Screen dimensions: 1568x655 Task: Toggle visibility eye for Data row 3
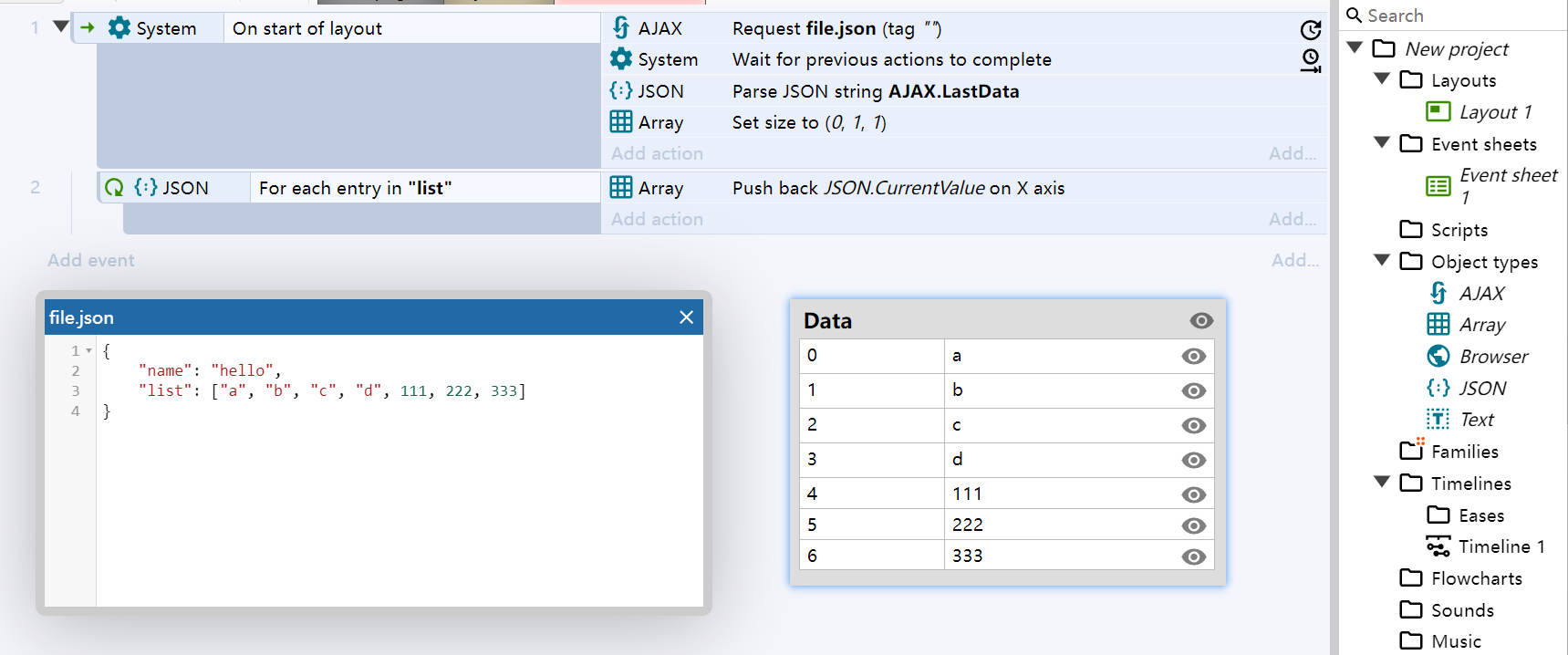[x=1193, y=460]
